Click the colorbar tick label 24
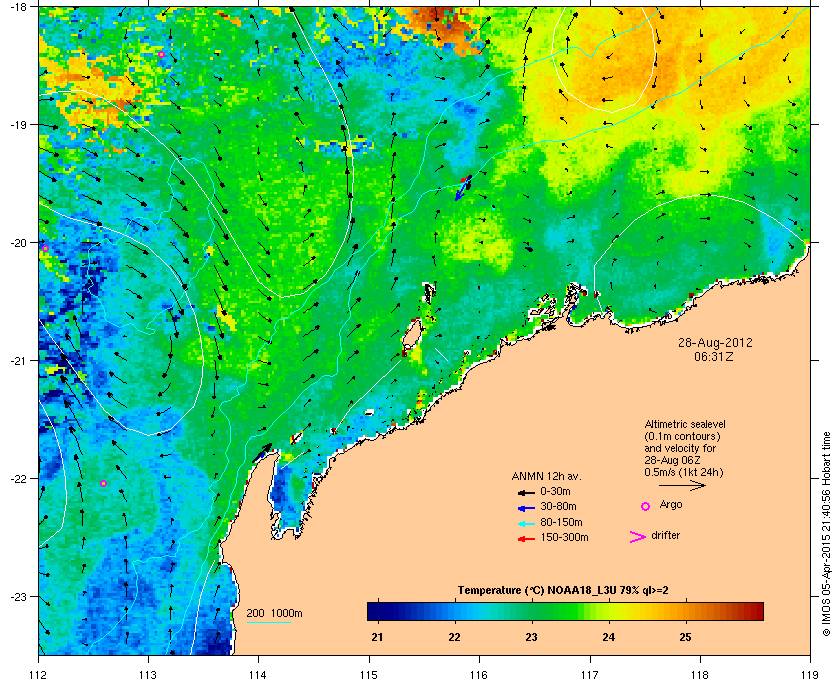The width and height of the screenshot is (840, 680). click(609, 637)
